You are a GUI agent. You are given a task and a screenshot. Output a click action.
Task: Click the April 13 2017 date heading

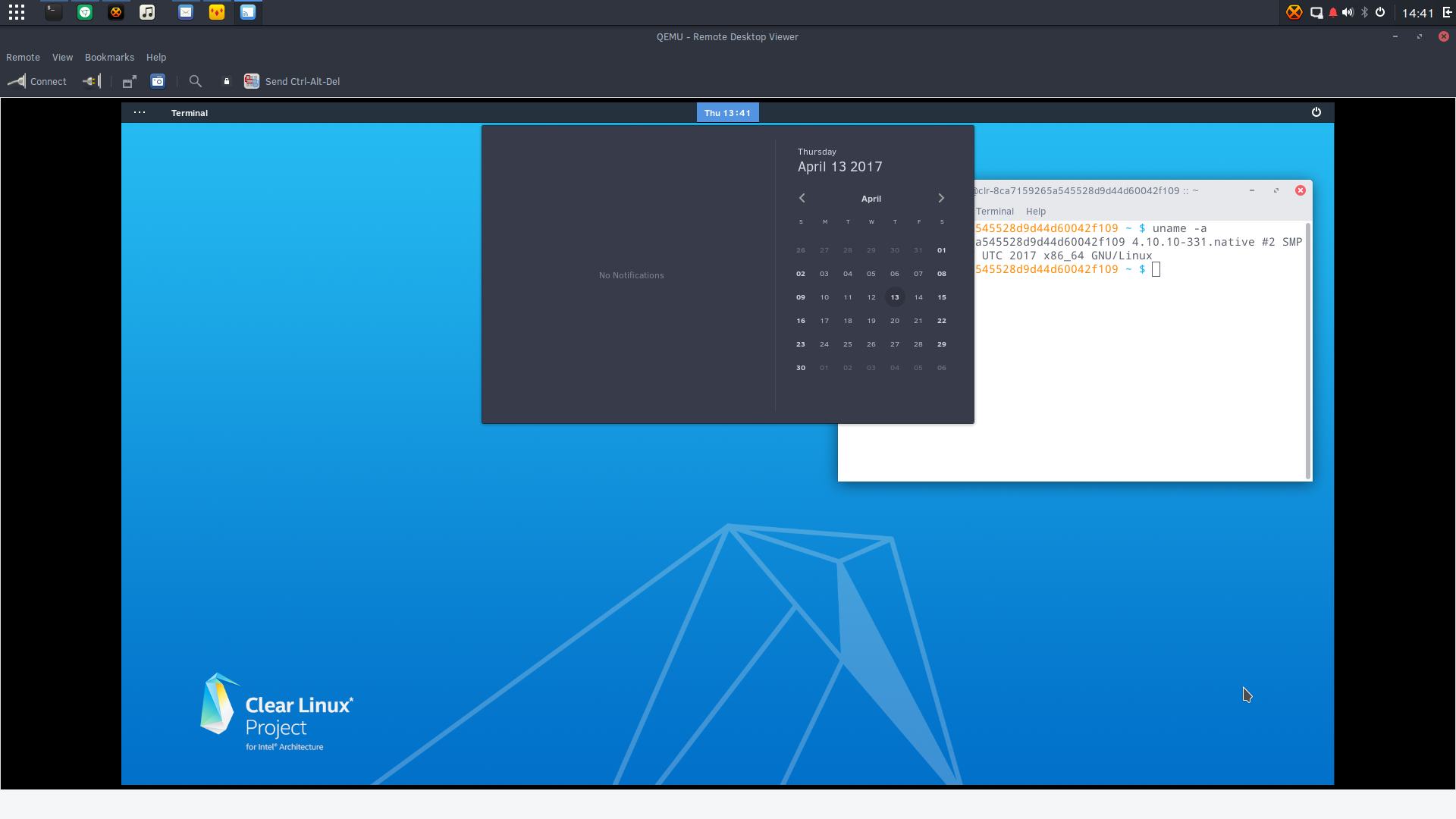point(839,167)
